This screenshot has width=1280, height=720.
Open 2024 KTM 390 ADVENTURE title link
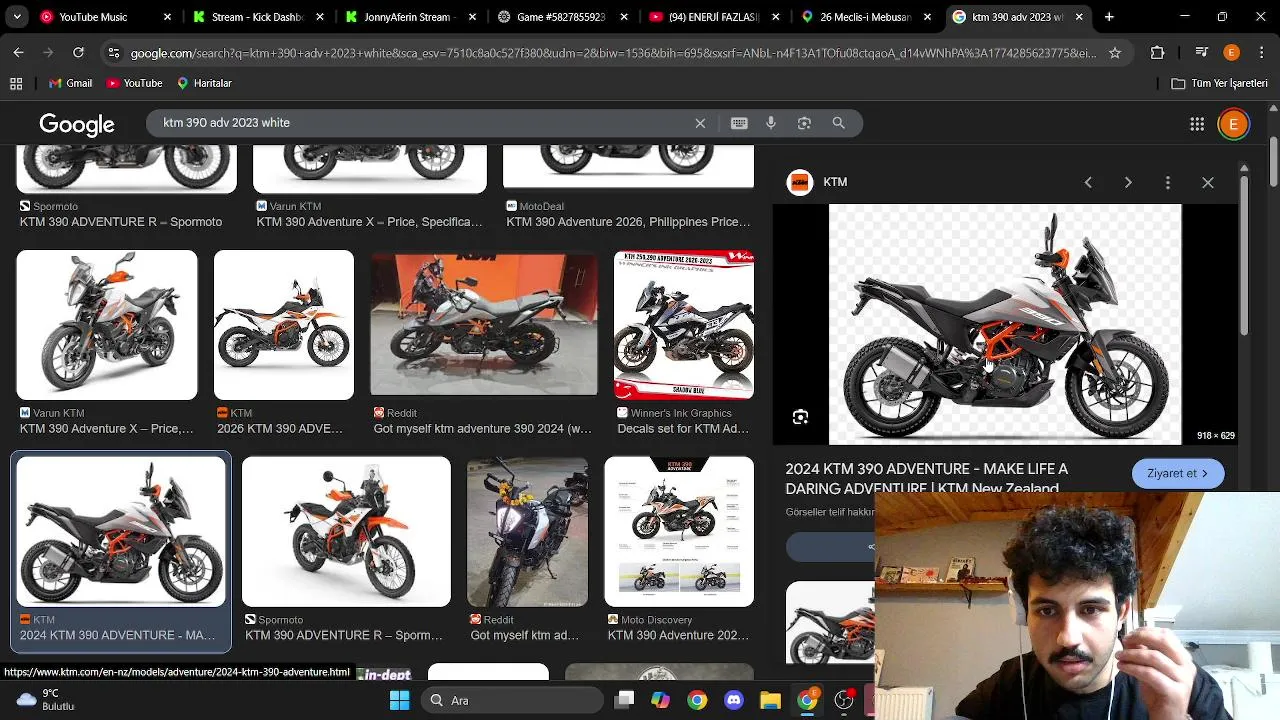pos(927,479)
